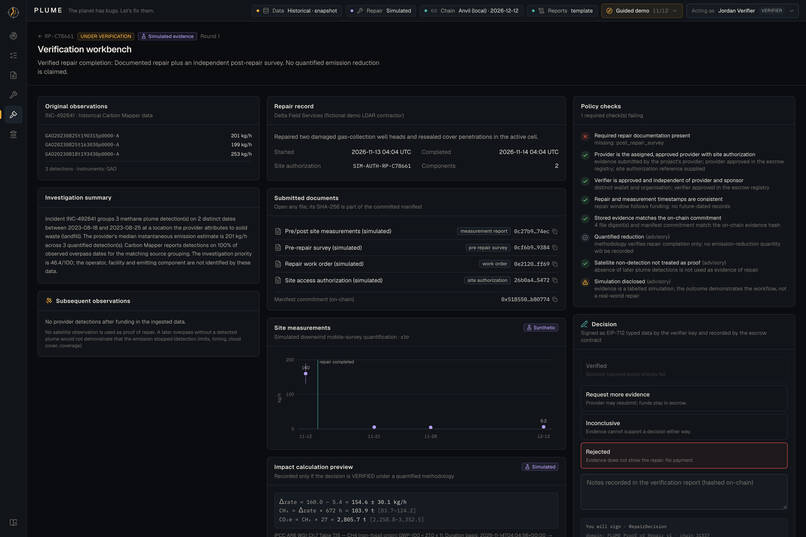The height and width of the screenshot is (537, 806).
Task: Click the Decision pen icon
Action: tap(584, 324)
